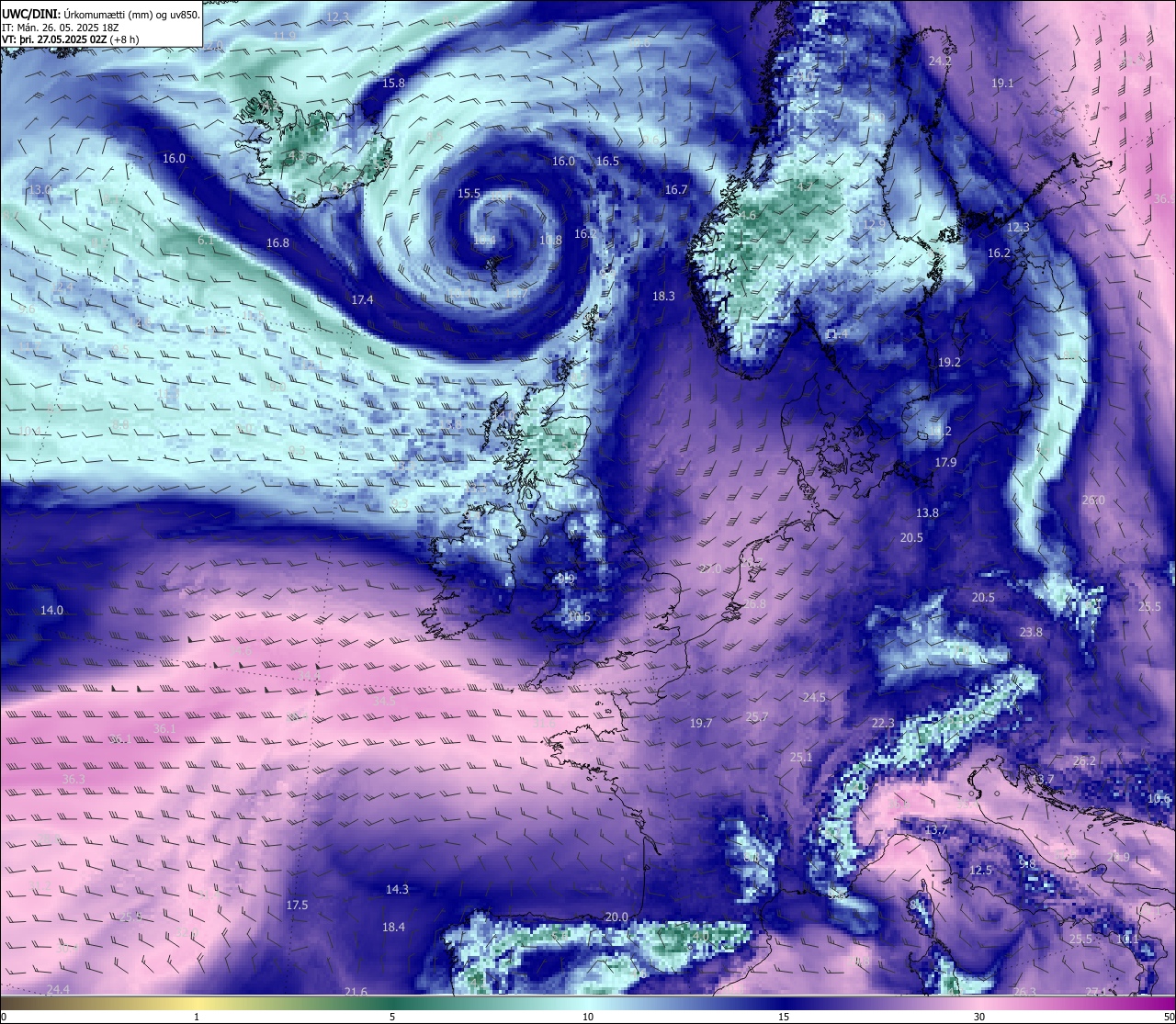Click the 'IT: Mán. 26. 05. 2025 18Z' line

[x=62, y=28]
